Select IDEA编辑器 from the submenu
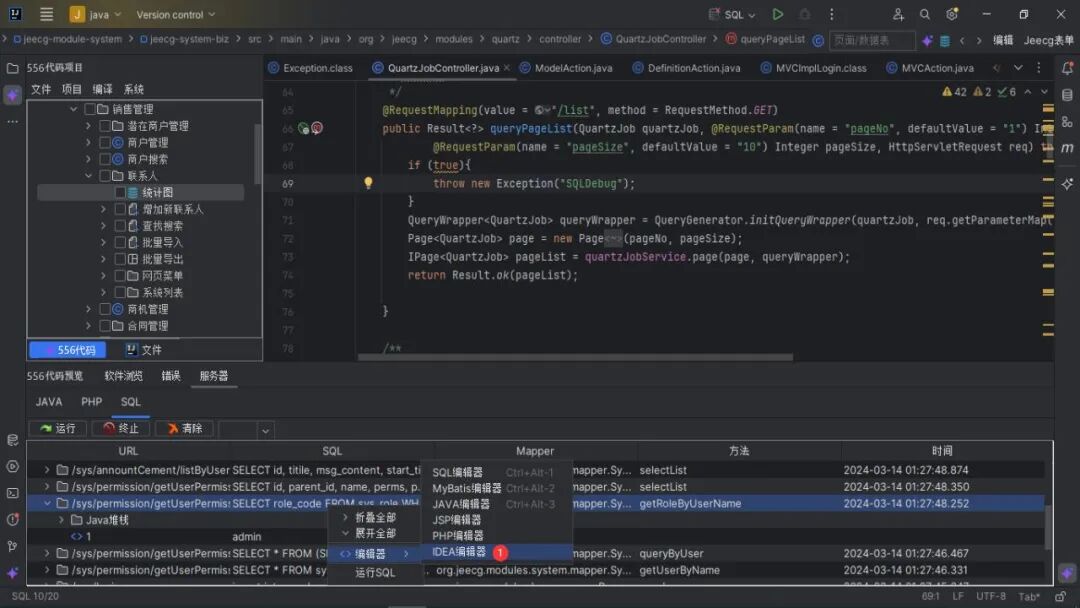 (459, 552)
